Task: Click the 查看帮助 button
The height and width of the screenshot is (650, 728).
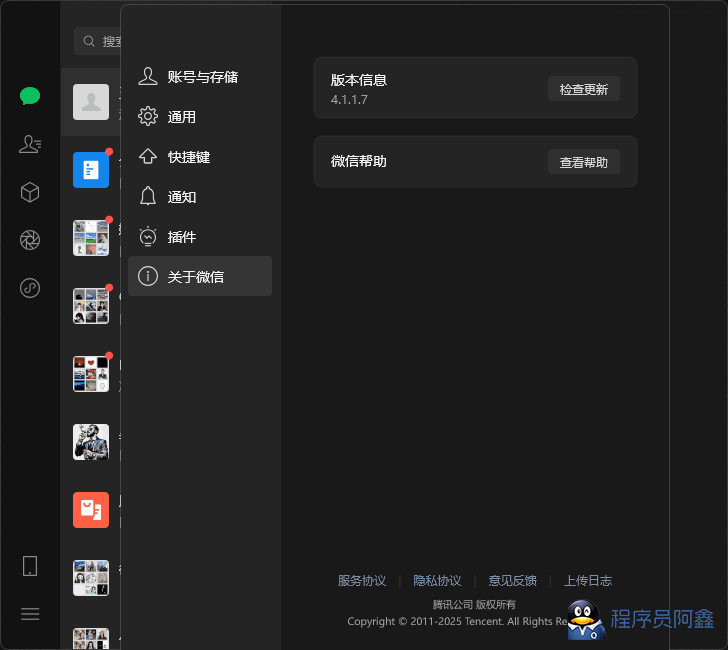Action: (584, 162)
